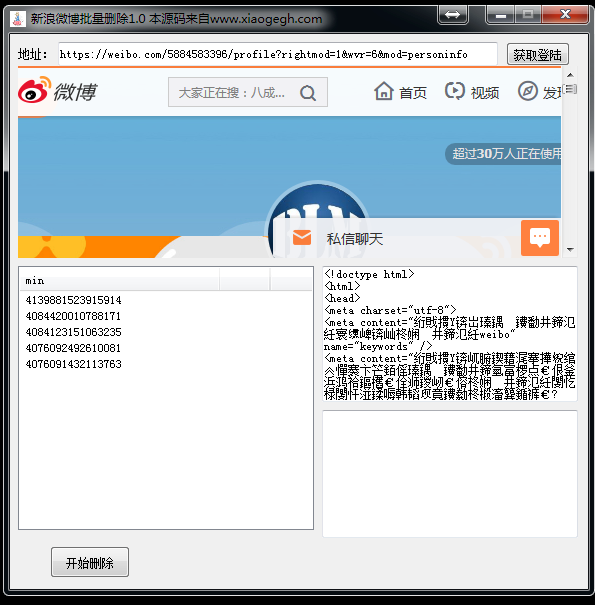The width and height of the screenshot is (595, 605).
Task: Open the 发现 compass icon
Action: coord(527,91)
